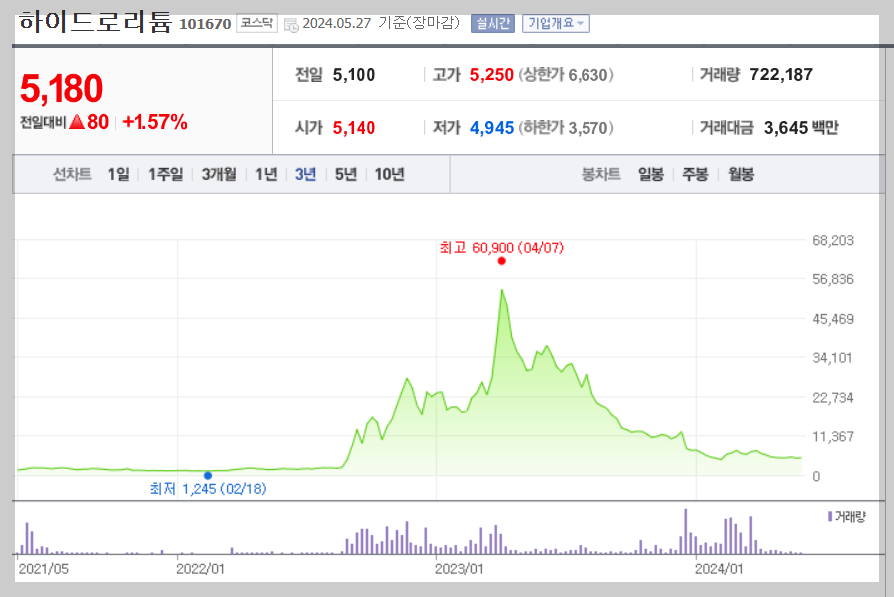
Task: Click the current price 5,180
Action: click(62, 88)
